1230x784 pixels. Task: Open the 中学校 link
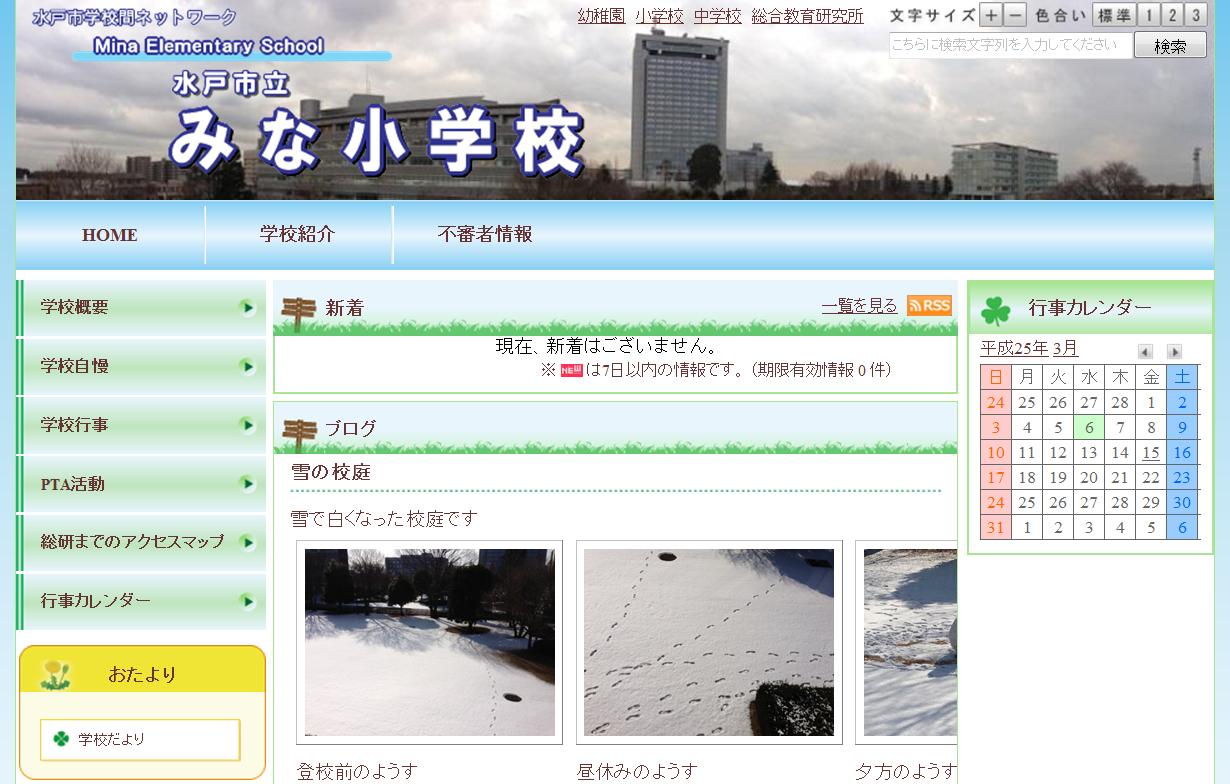718,16
